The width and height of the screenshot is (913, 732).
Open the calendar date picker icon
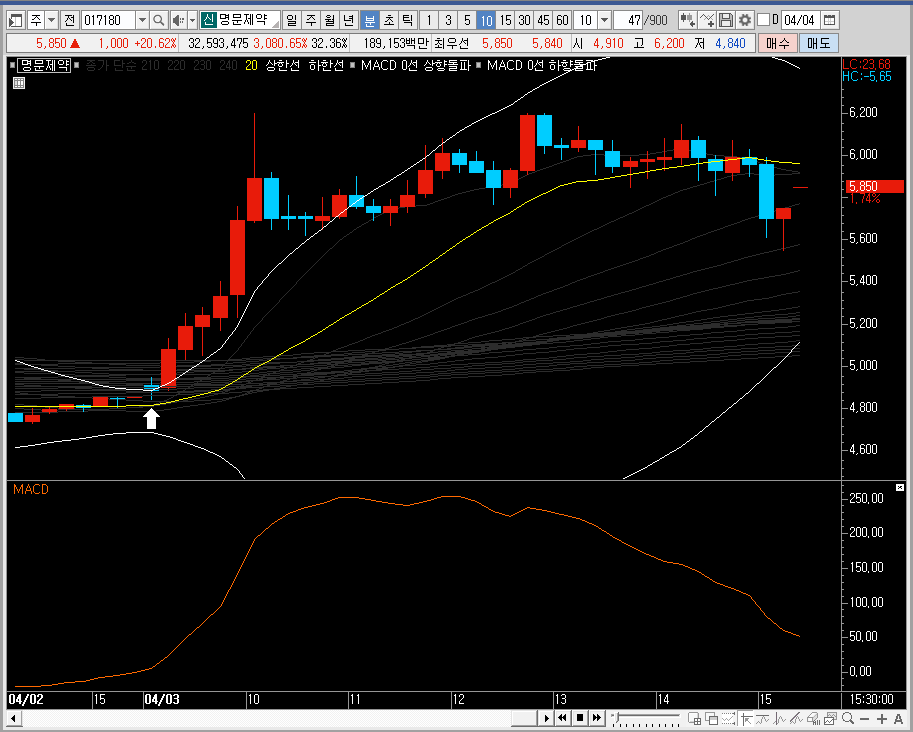pyautogui.click(x=830, y=20)
